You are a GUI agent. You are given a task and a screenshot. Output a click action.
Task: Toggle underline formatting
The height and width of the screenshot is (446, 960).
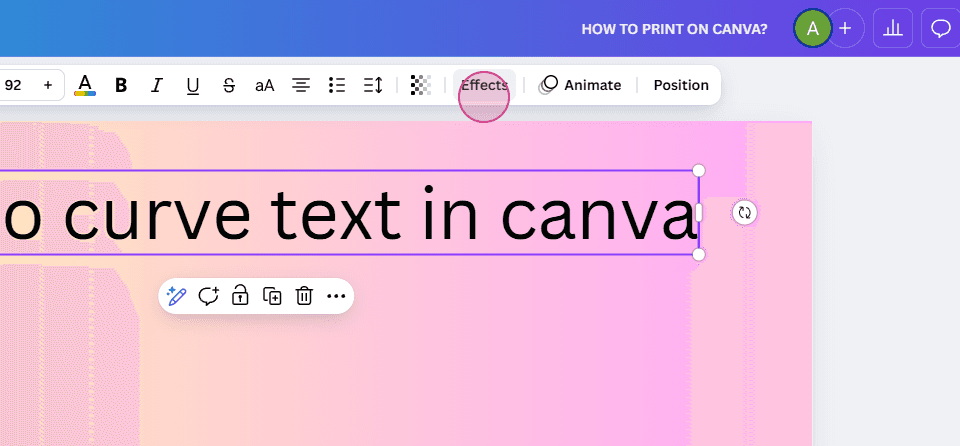193,85
